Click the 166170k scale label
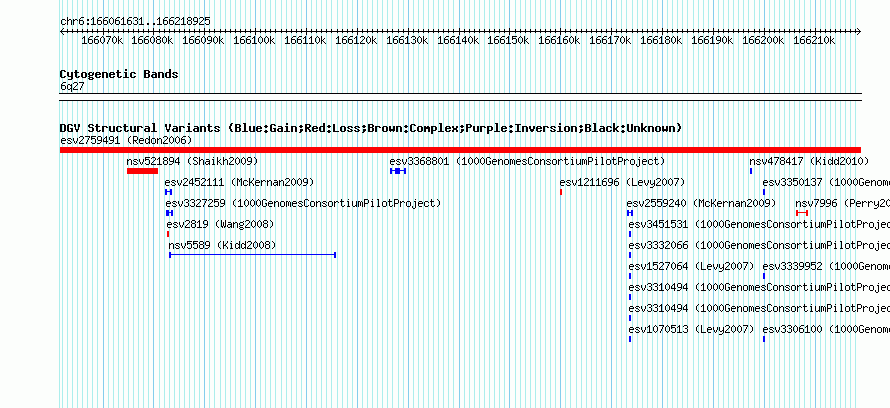Image resolution: width=890 pixels, height=408 pixels. pos(610,40)
